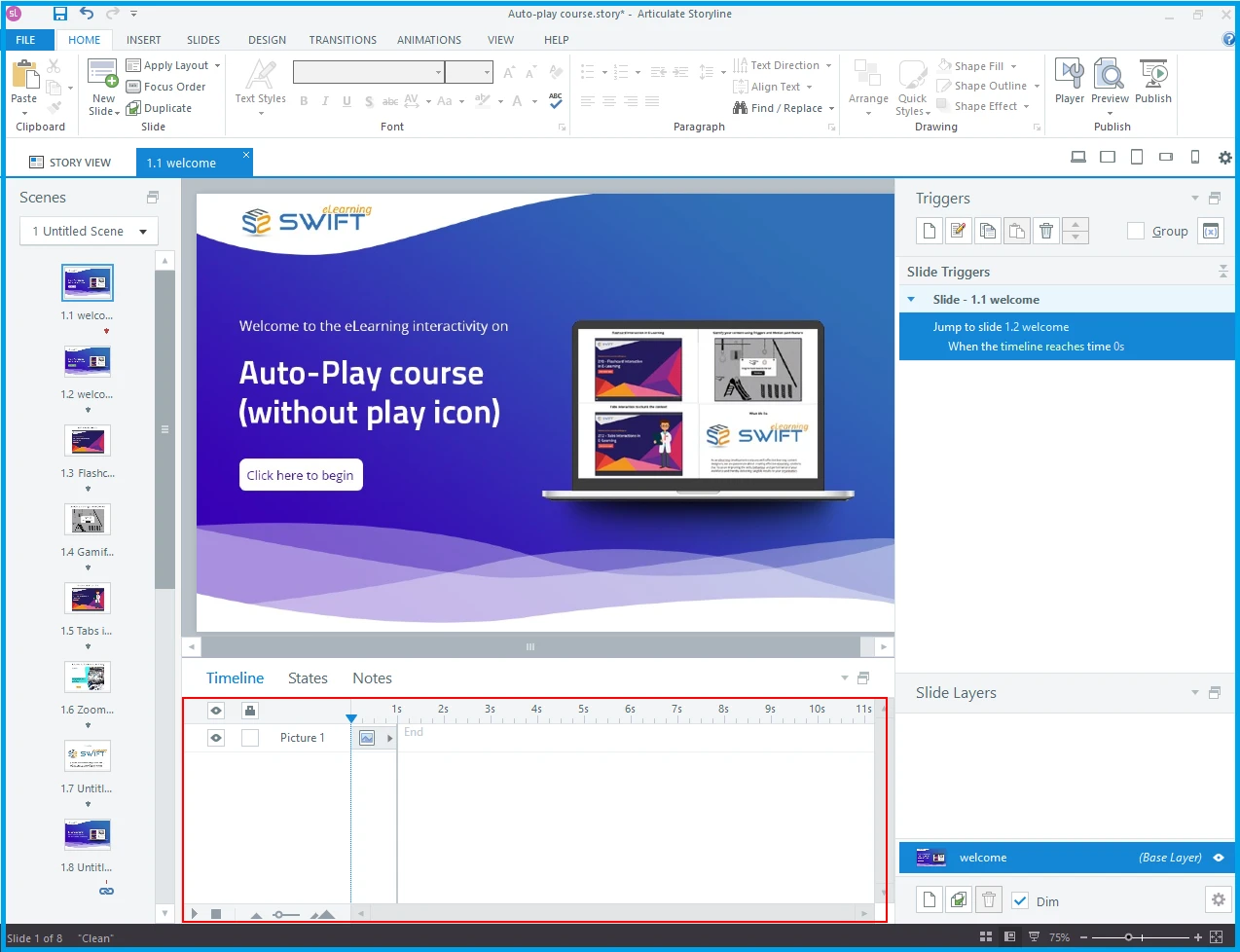Open the States tab
Viewport: 1240px width, 952px height.
click(x=308, y=678)
